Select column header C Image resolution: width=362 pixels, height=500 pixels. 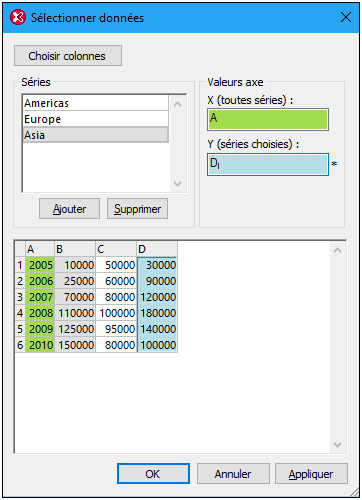point(116,249)
